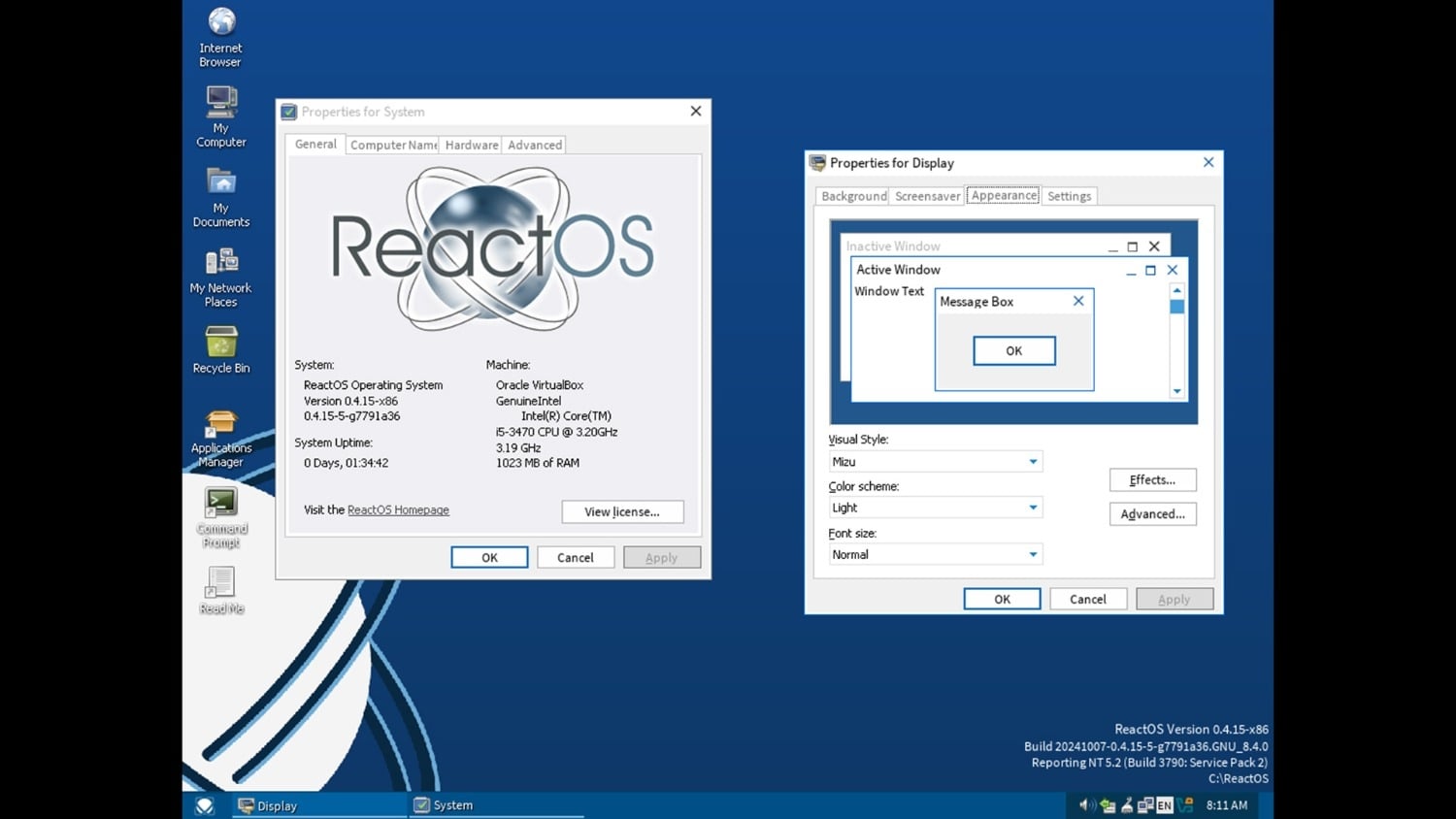
Task: Open the Font size dropdown showing Normal
Action: [936, 555]
